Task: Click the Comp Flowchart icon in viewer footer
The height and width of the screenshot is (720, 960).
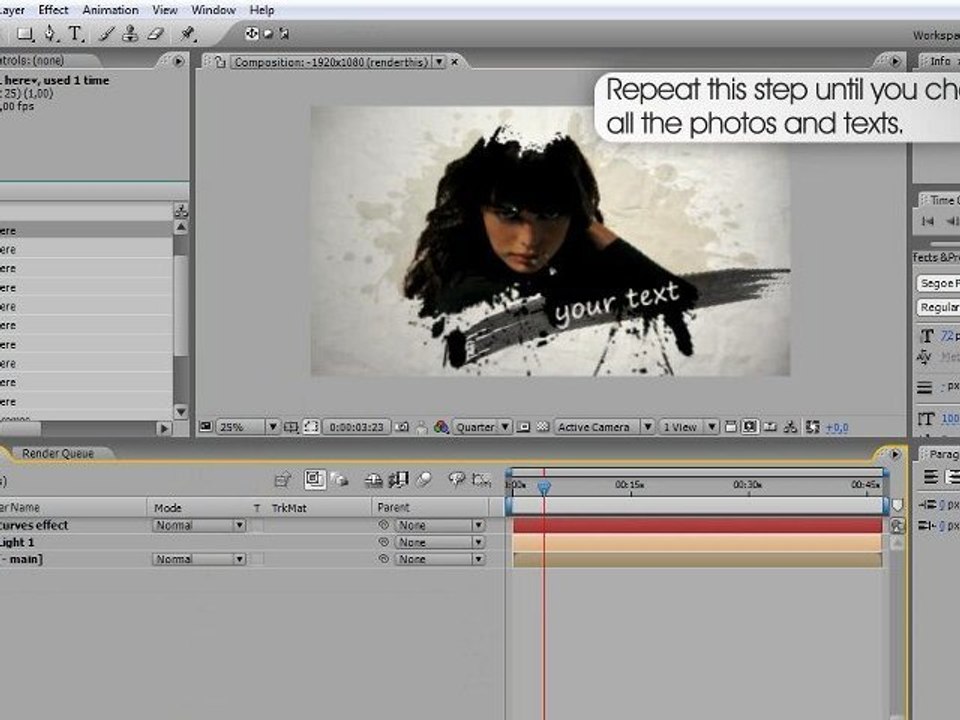Action: (790, 427)
